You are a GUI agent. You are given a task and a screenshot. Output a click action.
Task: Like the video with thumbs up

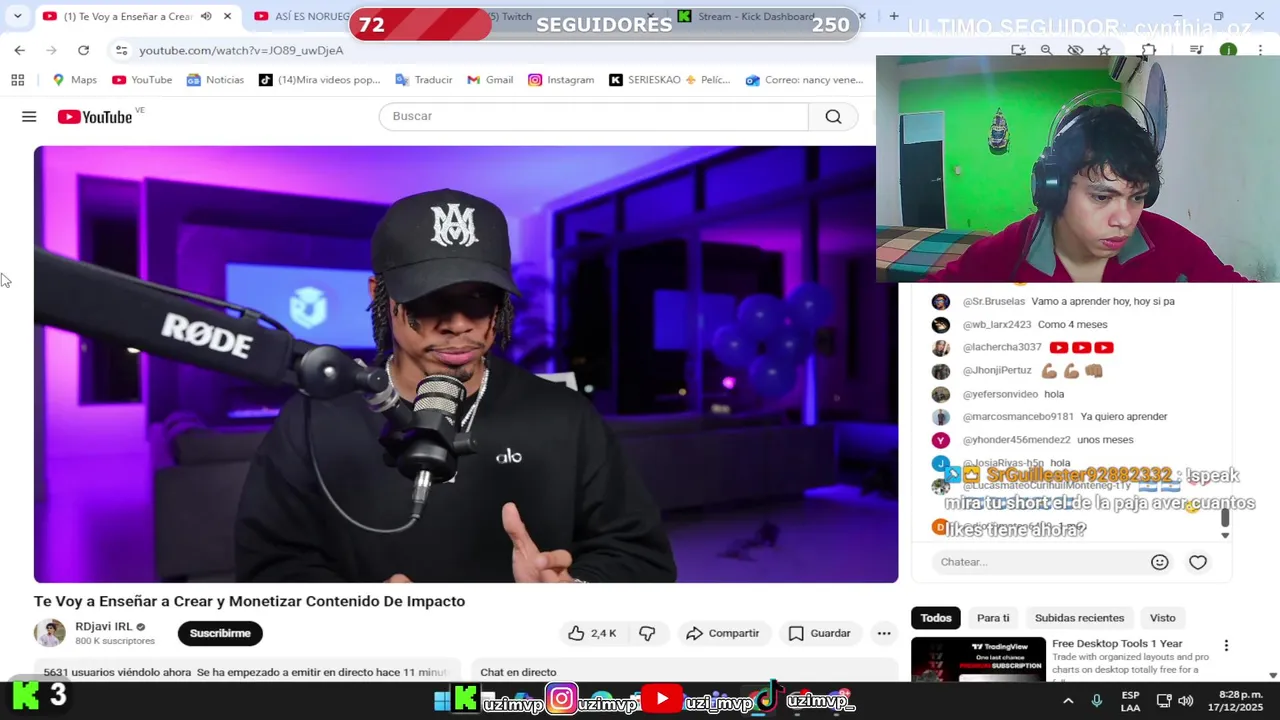[592, 633]
